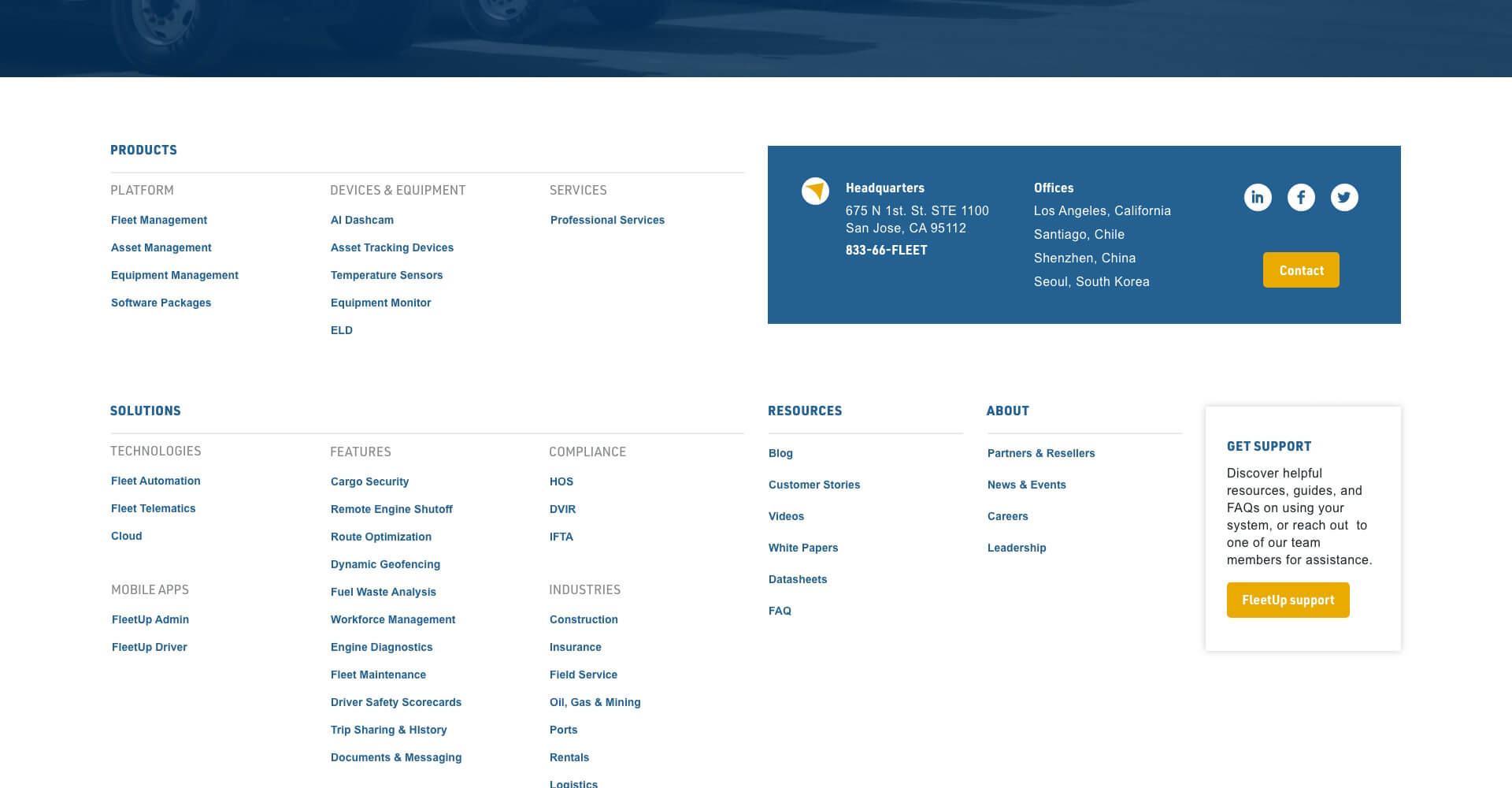Click the PRODUCTS section heading
The width and height of the screenshot is (1512, 788).
pos(143,150)
